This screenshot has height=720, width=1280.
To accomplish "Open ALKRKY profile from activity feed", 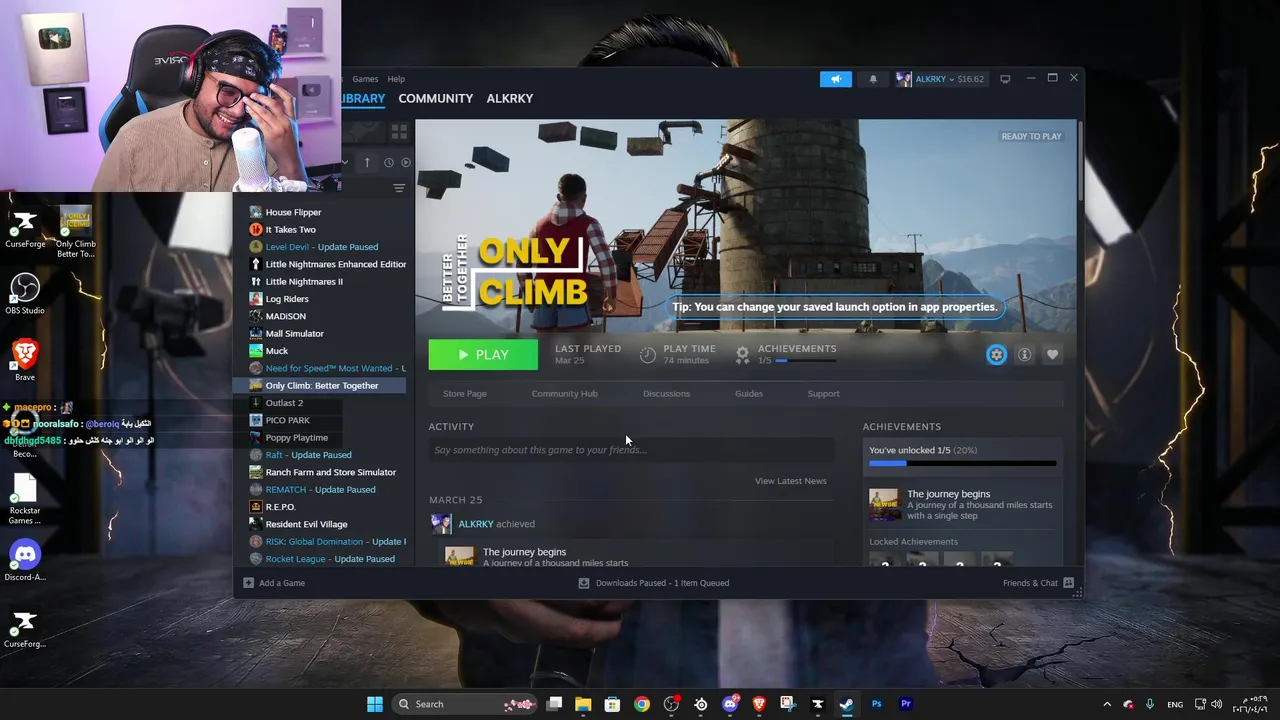I will (475, 524).
